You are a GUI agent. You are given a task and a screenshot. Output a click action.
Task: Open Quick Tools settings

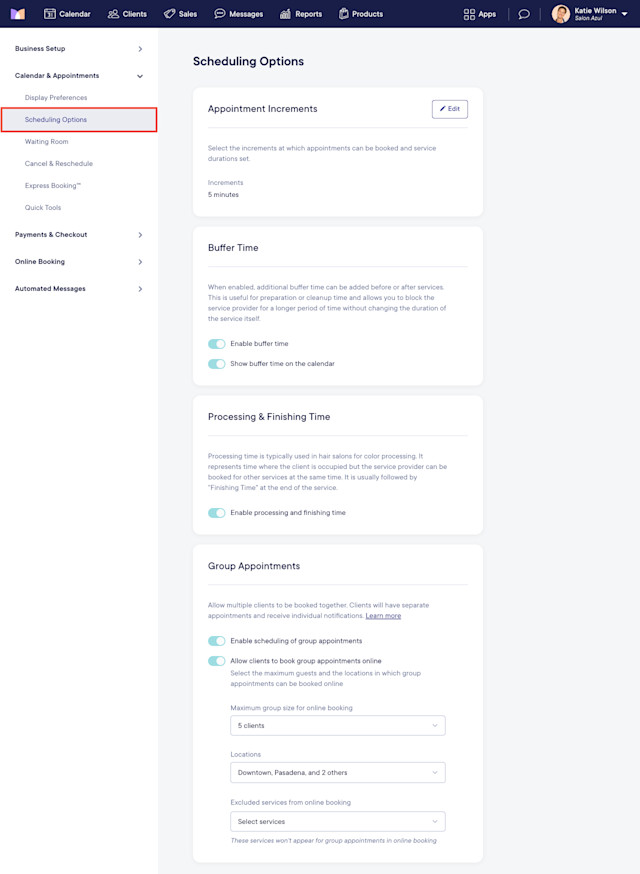43,207
